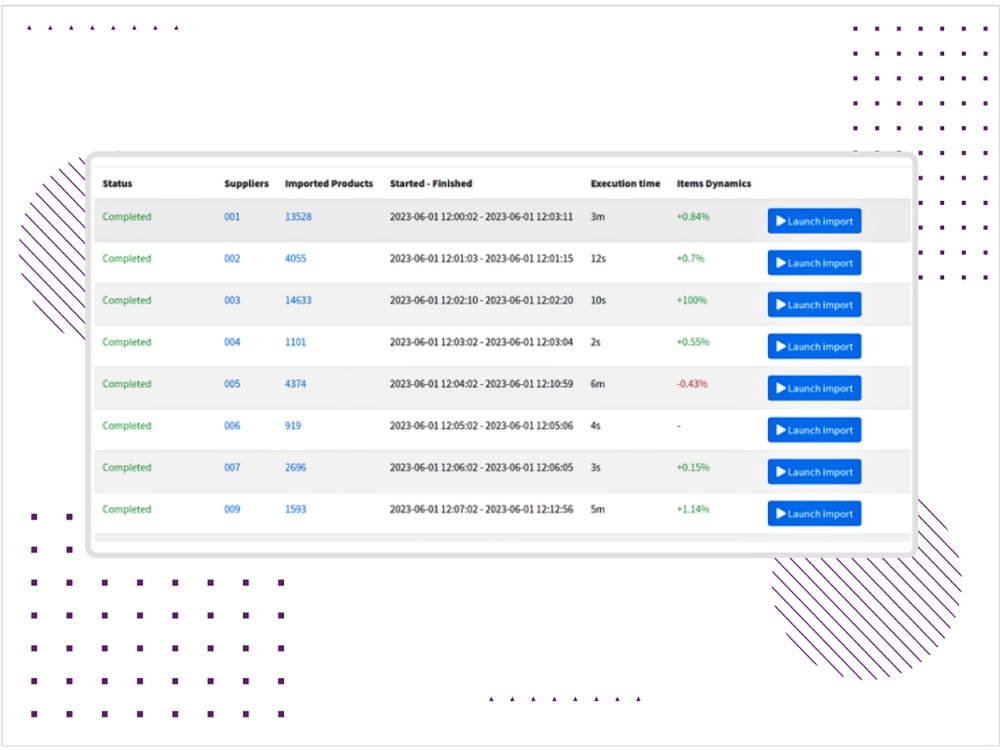
Task: Open imported products count 13528
Action: tap(298, 217)
